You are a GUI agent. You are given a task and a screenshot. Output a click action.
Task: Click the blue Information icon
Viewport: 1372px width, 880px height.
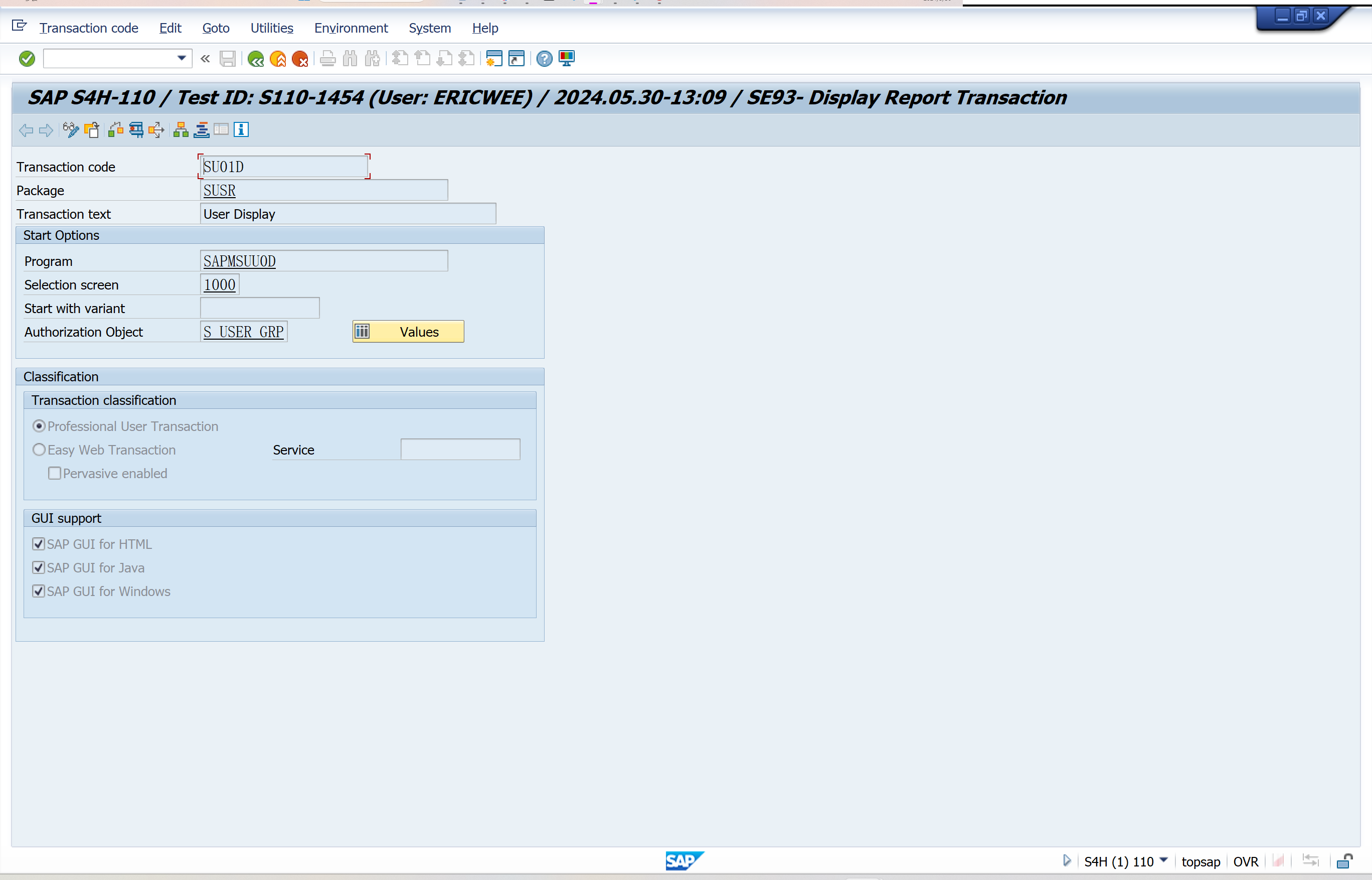coord(241,130)
